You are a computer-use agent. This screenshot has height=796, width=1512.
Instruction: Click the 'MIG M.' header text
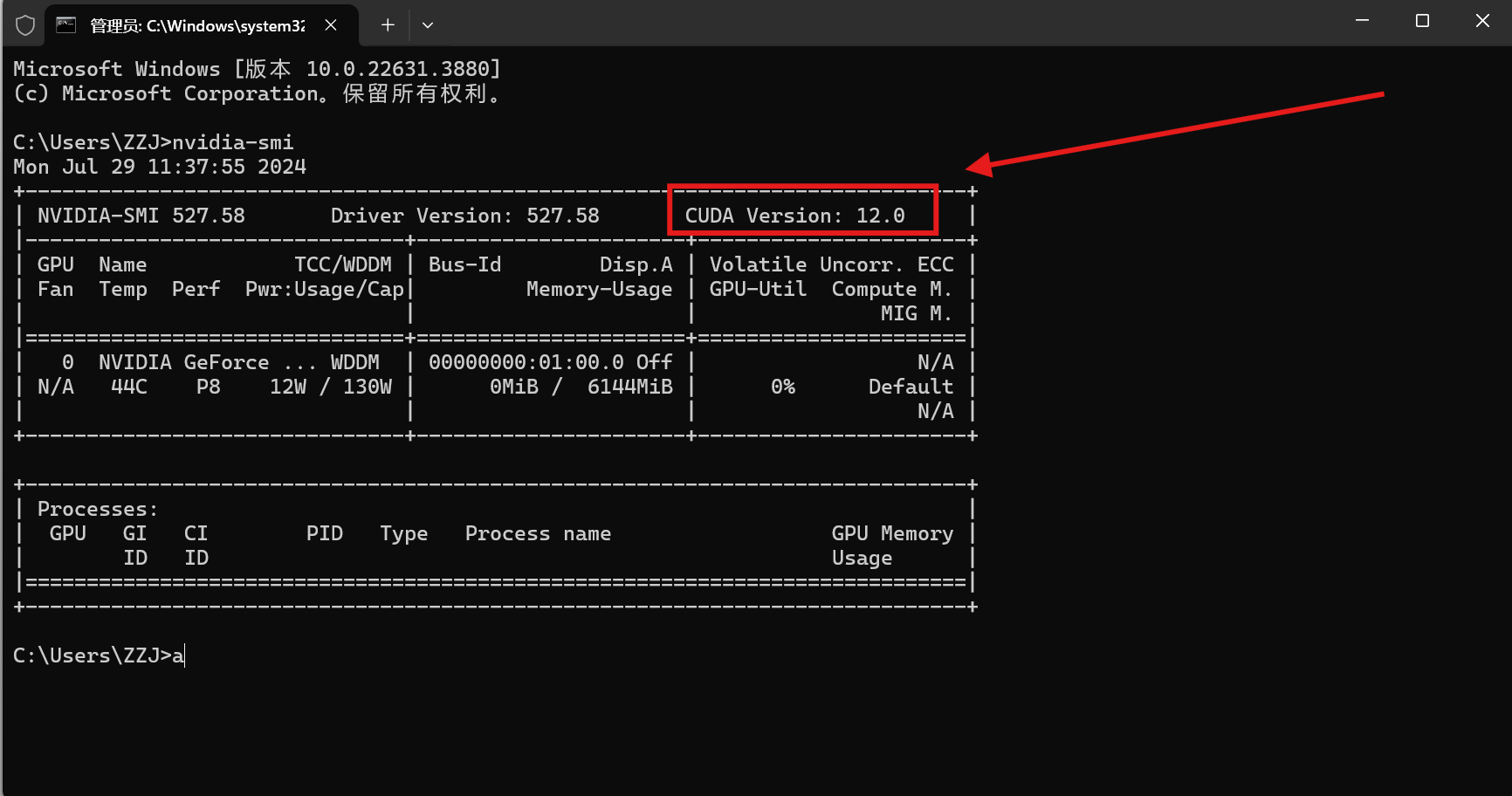click(x=917, y=313)
